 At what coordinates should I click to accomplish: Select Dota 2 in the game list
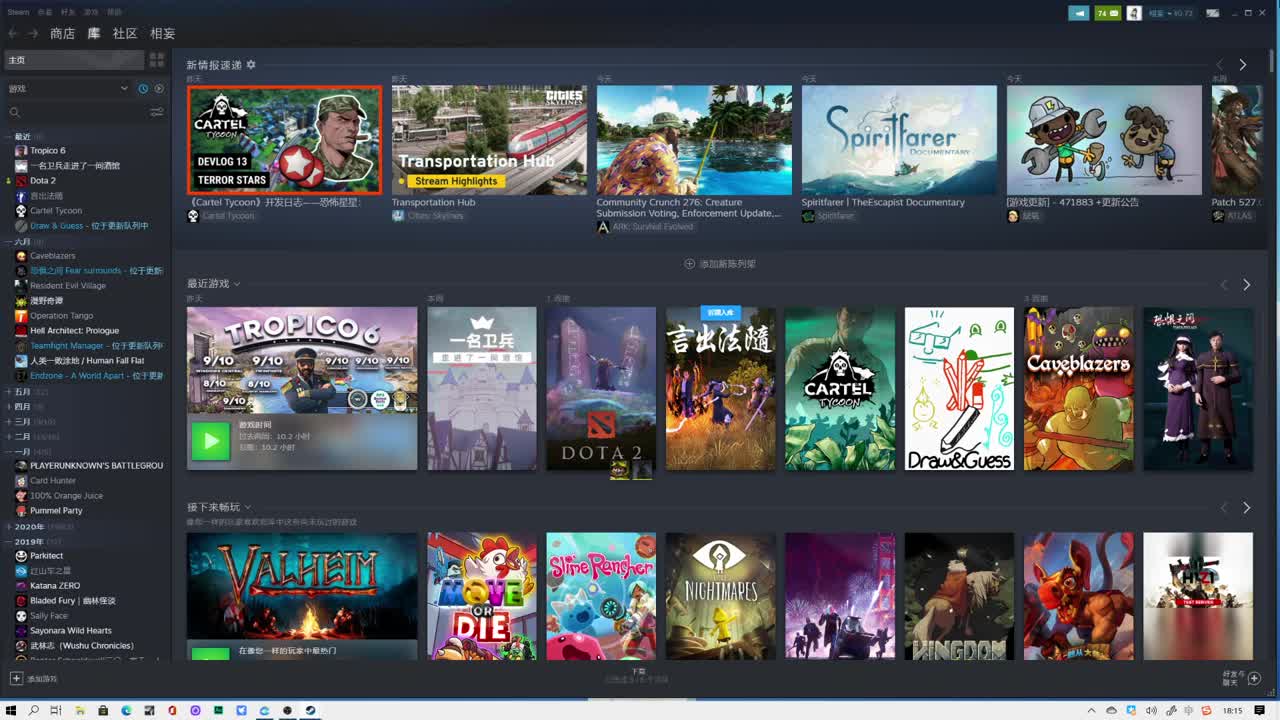click(43, 181)
